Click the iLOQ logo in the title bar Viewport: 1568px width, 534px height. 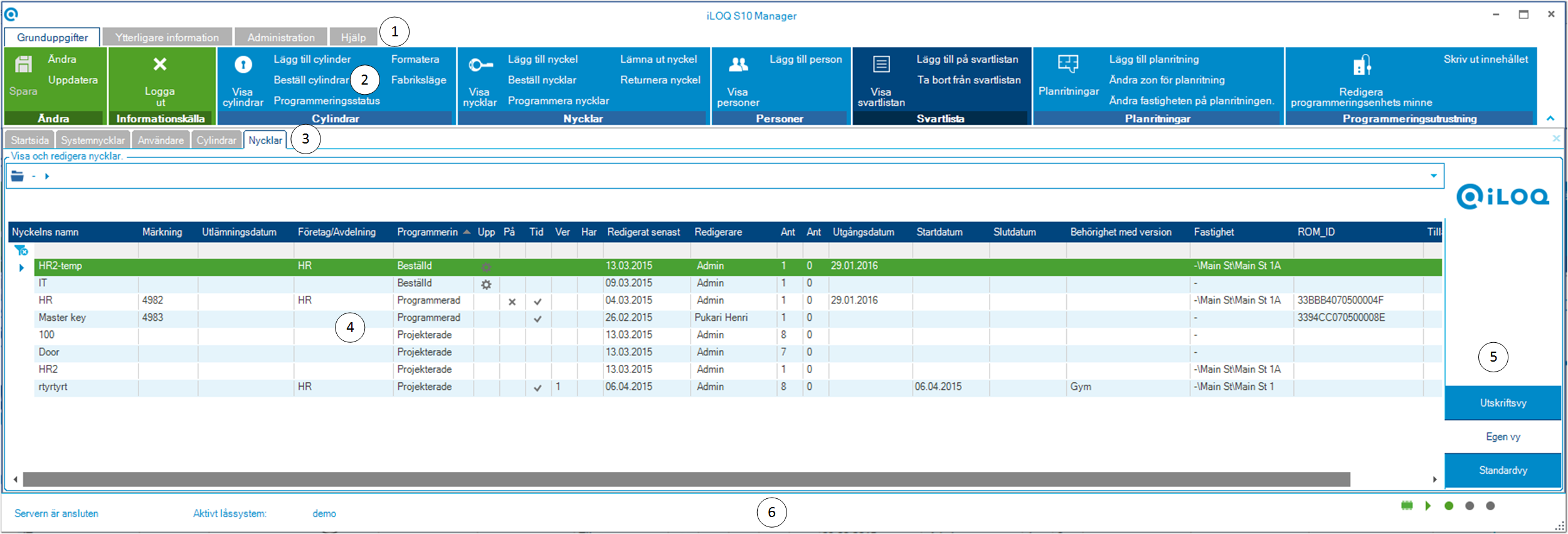coord(11,14)
